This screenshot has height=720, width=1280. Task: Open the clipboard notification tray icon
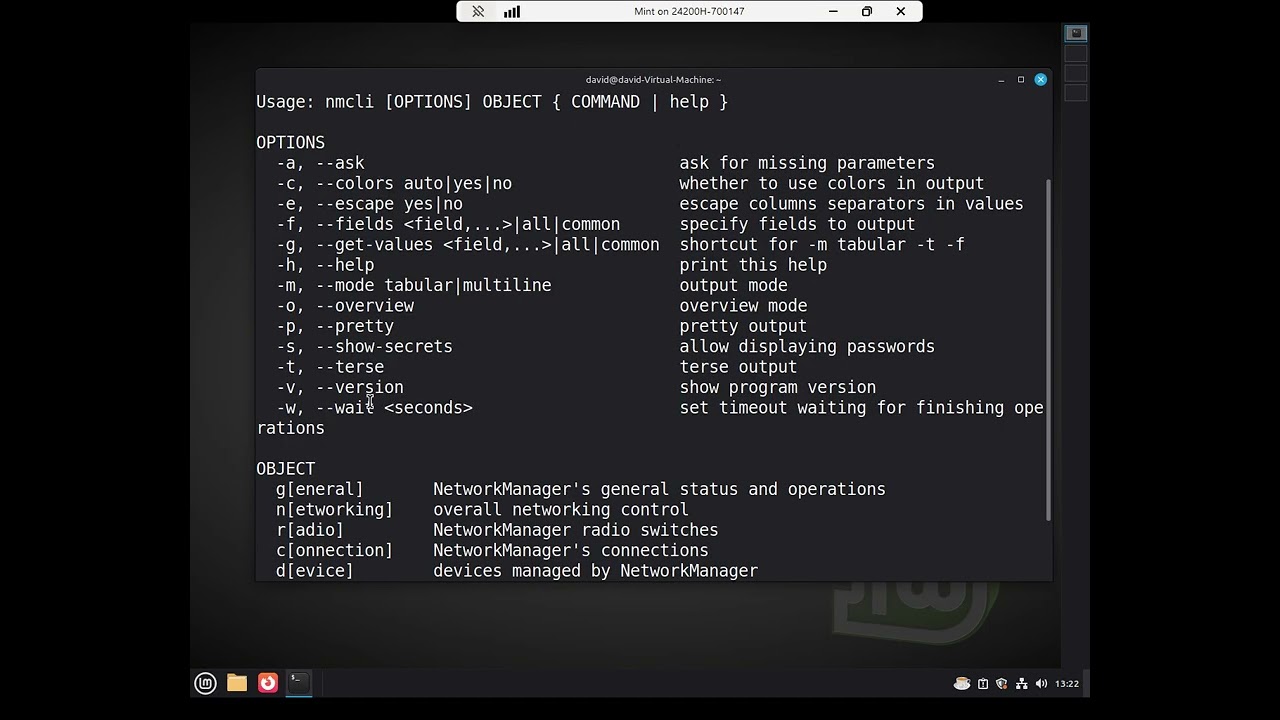[983, 684]
